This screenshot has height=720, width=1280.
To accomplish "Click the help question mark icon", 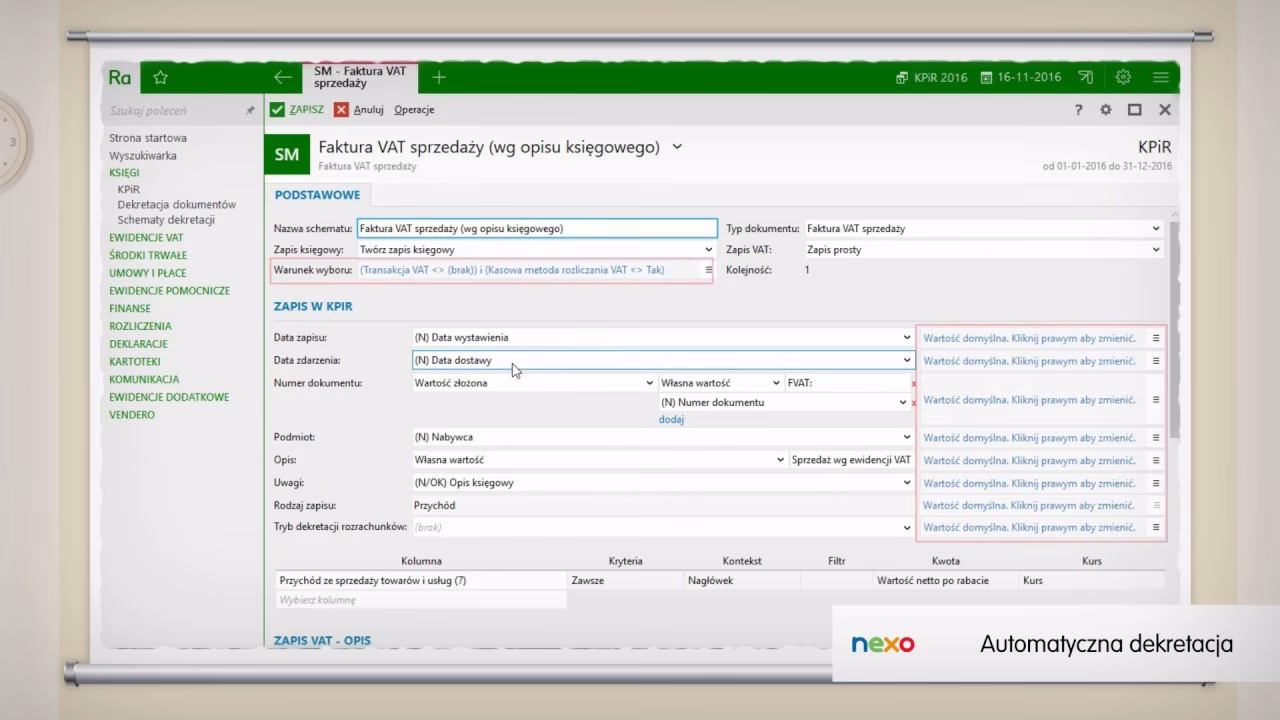I will 1078,110.
